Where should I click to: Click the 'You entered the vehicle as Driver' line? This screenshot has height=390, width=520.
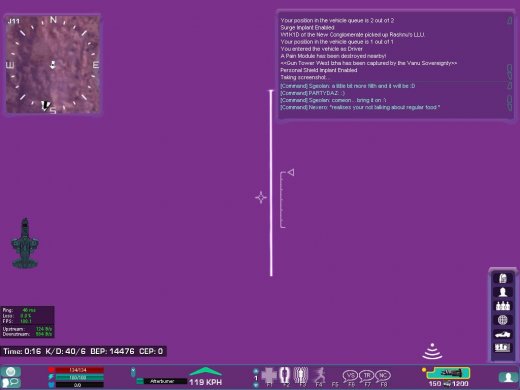tap(322, 49)
